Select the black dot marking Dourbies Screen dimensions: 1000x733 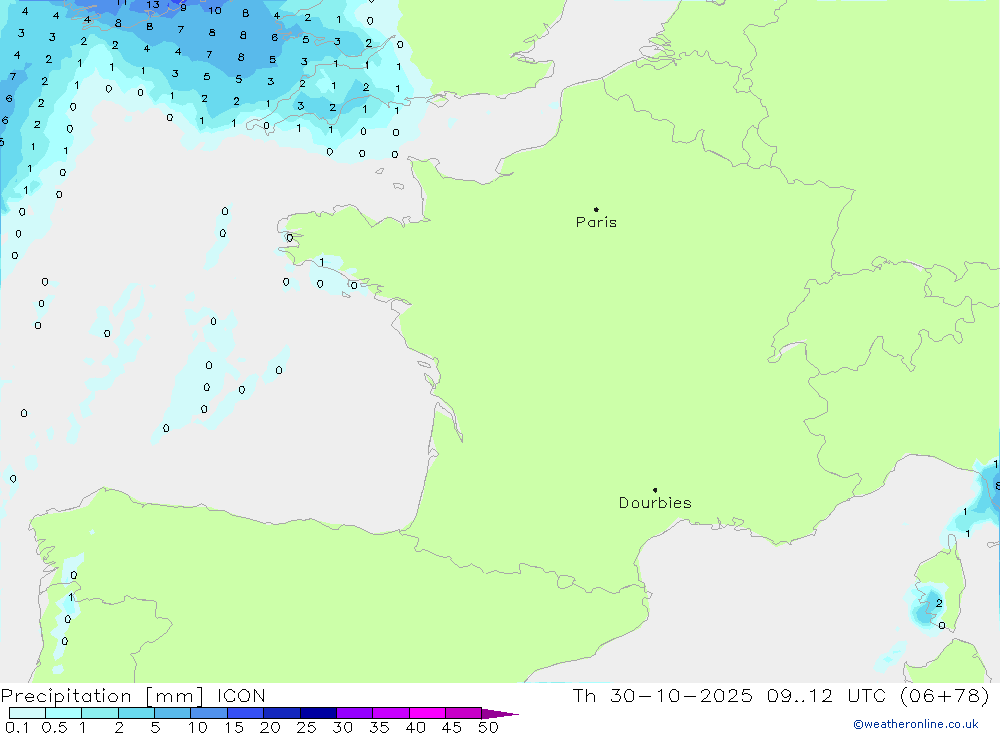coord(655,490)
